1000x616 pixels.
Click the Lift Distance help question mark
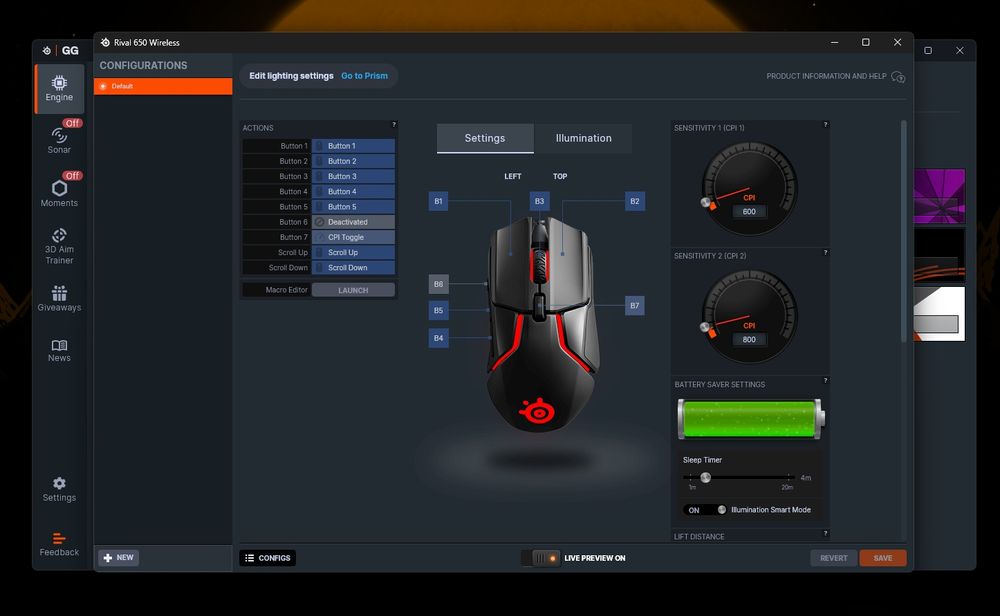[x=825, y=533]
